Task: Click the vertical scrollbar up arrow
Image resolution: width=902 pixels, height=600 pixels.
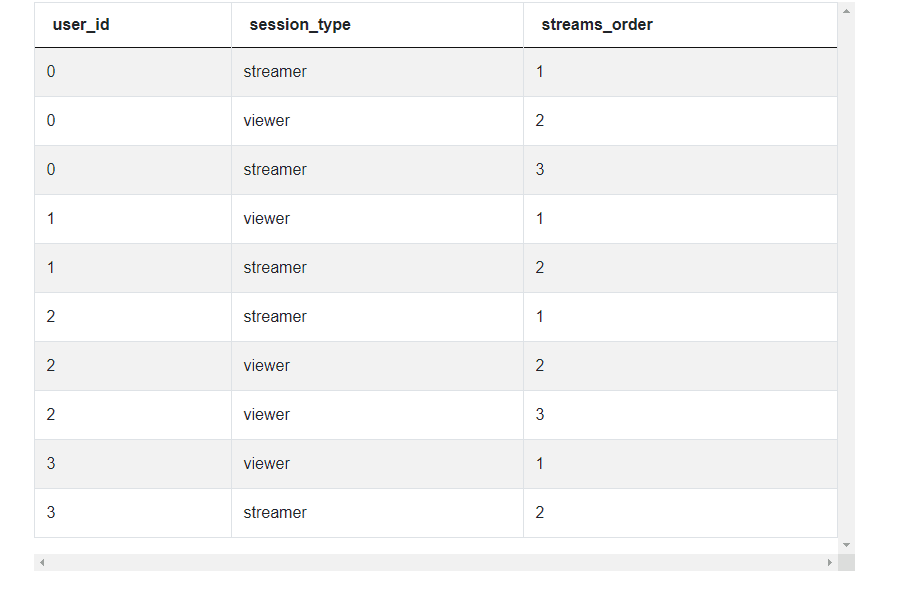Action: (846, 12)
